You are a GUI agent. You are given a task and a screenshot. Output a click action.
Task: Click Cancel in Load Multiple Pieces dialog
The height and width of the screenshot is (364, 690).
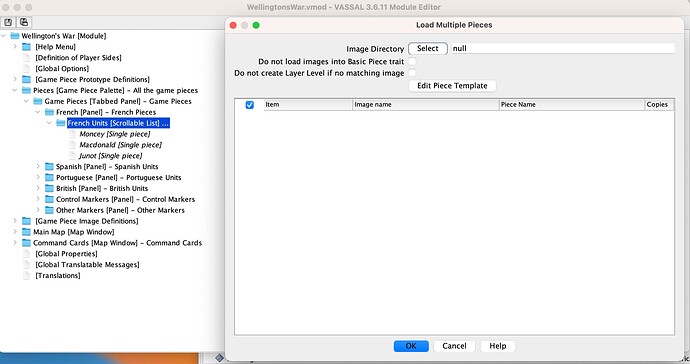tap(454, 346)
